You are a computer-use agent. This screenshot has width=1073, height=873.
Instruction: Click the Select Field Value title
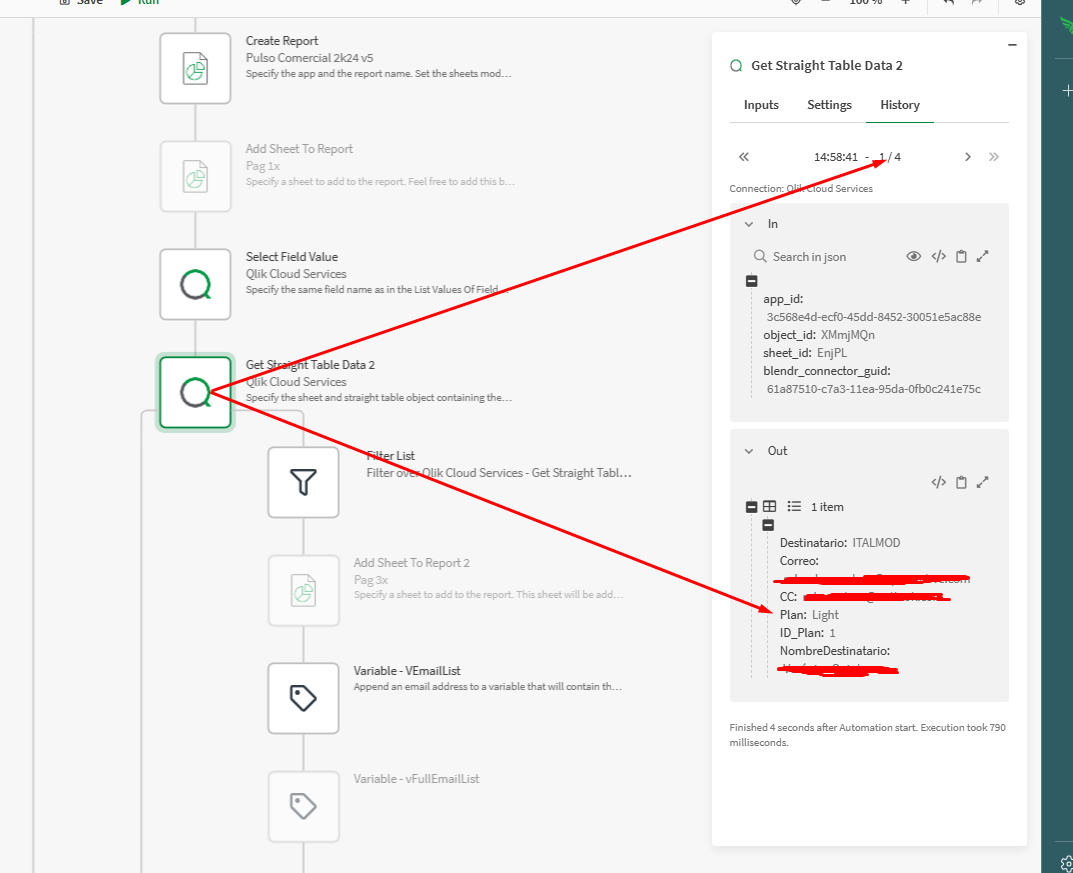click(x=292, y=257)
